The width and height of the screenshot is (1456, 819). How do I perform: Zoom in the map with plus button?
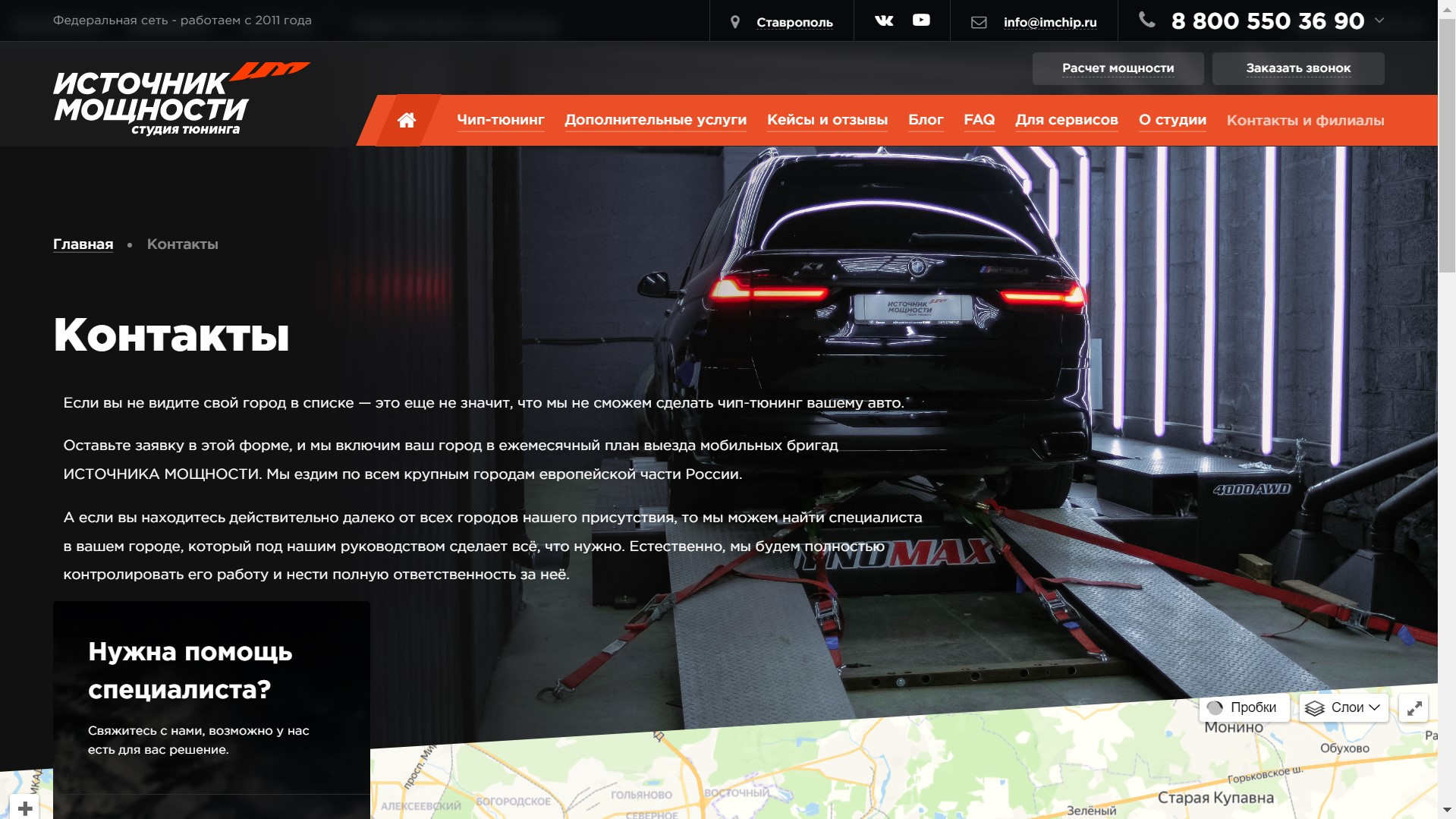(x=25, y=808)
